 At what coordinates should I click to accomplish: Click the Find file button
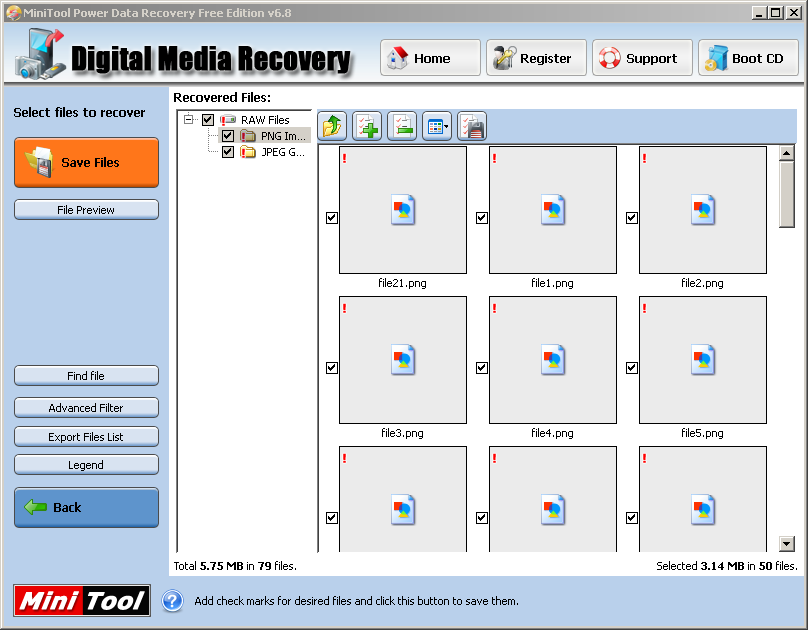87,376
